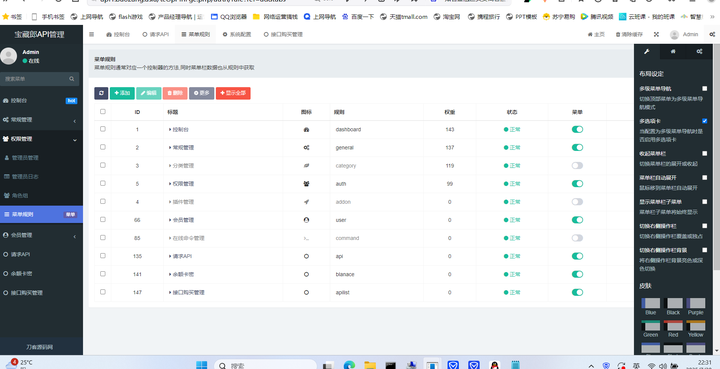720x369 pixels.
Task: Collapse the 权限管理 sidebar menu
Action: (x=40, y=139)
